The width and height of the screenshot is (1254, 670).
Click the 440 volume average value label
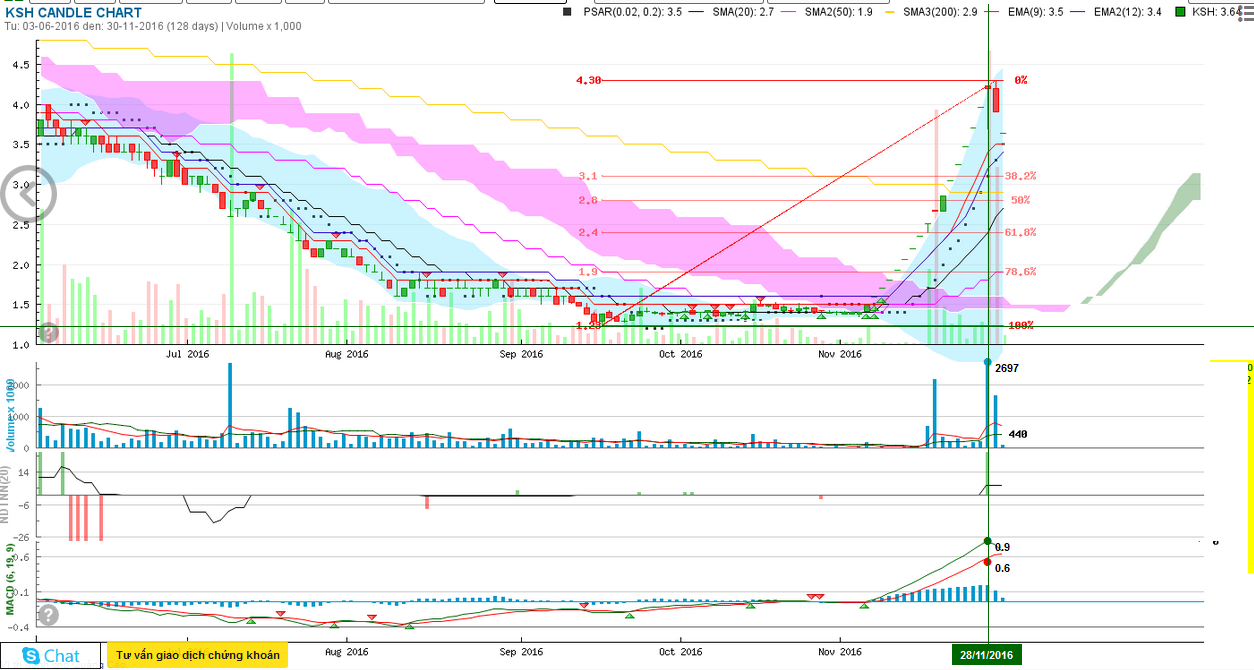pyautogui.click(x=1018, y=434)
